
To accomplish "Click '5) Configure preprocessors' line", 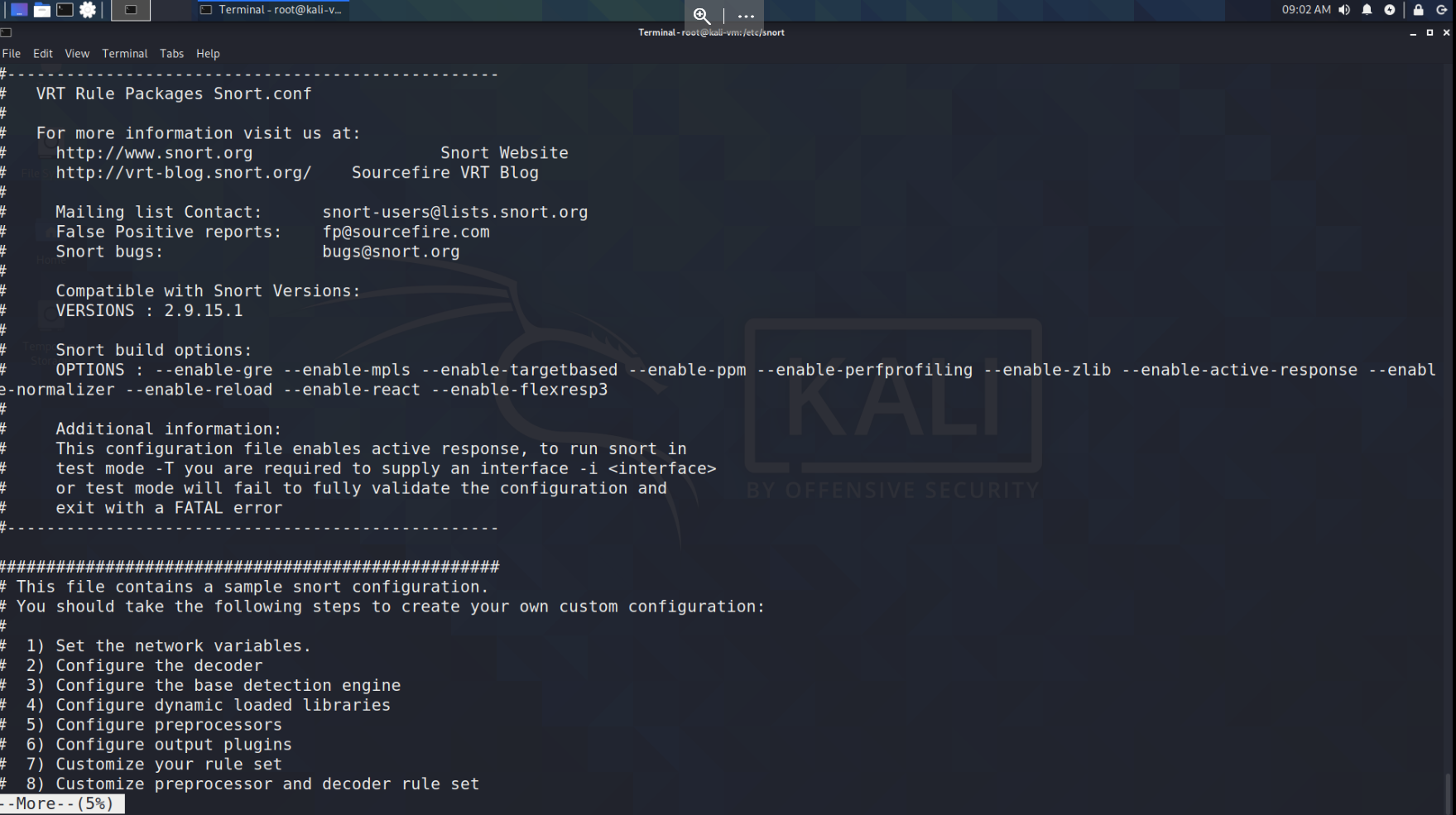I will coord(154,726).
